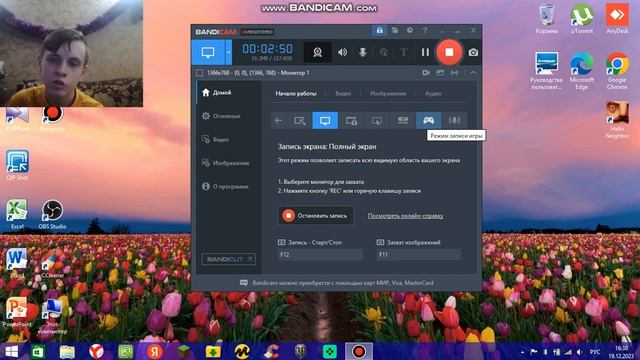Click the F12 record hotkey field

point(320,254)
